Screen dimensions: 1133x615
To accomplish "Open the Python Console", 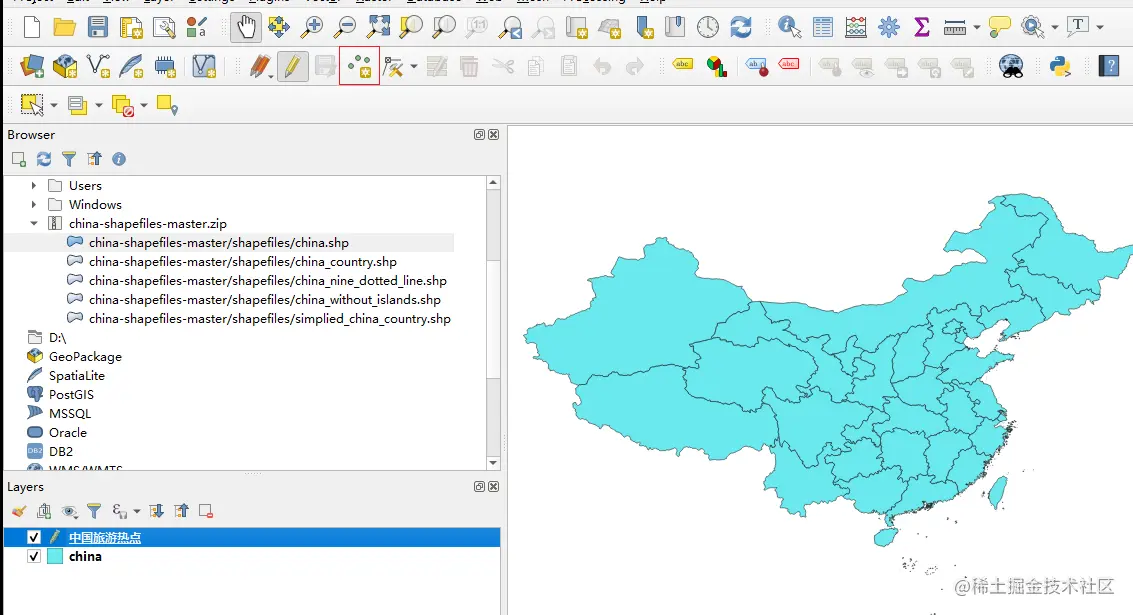I will 1059,66.
